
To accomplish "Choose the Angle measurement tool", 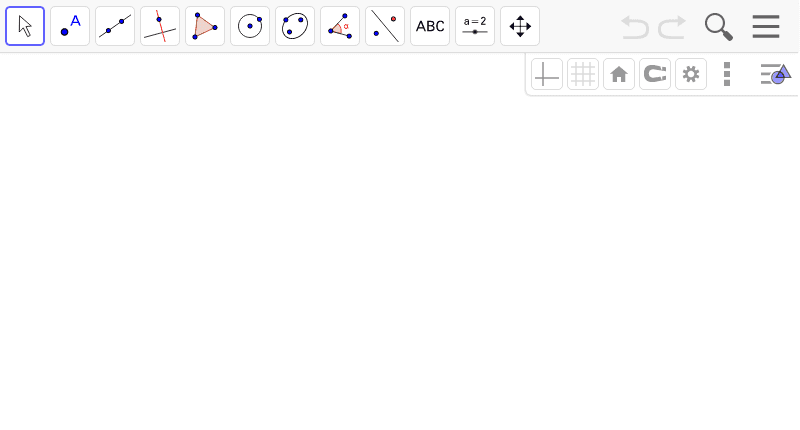I will click(340, 26).
